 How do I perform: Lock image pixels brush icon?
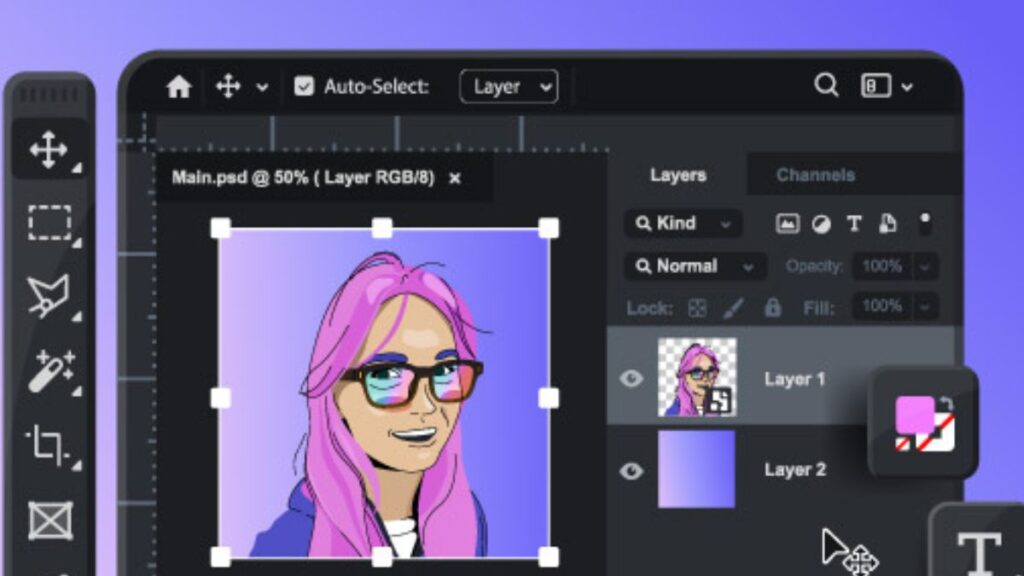click(x=733, y=308)
